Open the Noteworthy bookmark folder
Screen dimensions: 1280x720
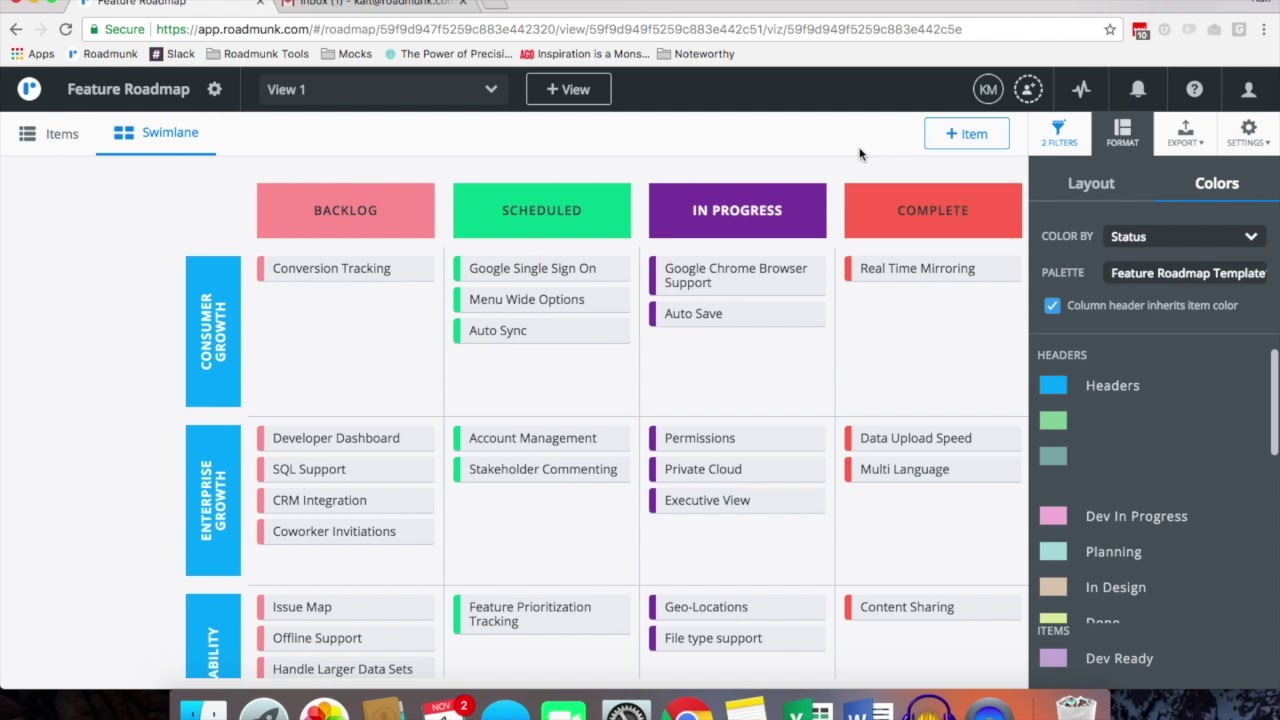pyautogui.click(x=695, y=54)
